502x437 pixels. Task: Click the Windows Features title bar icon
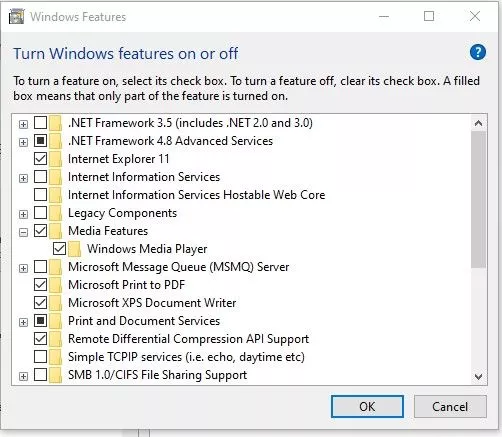click(16, 16)
